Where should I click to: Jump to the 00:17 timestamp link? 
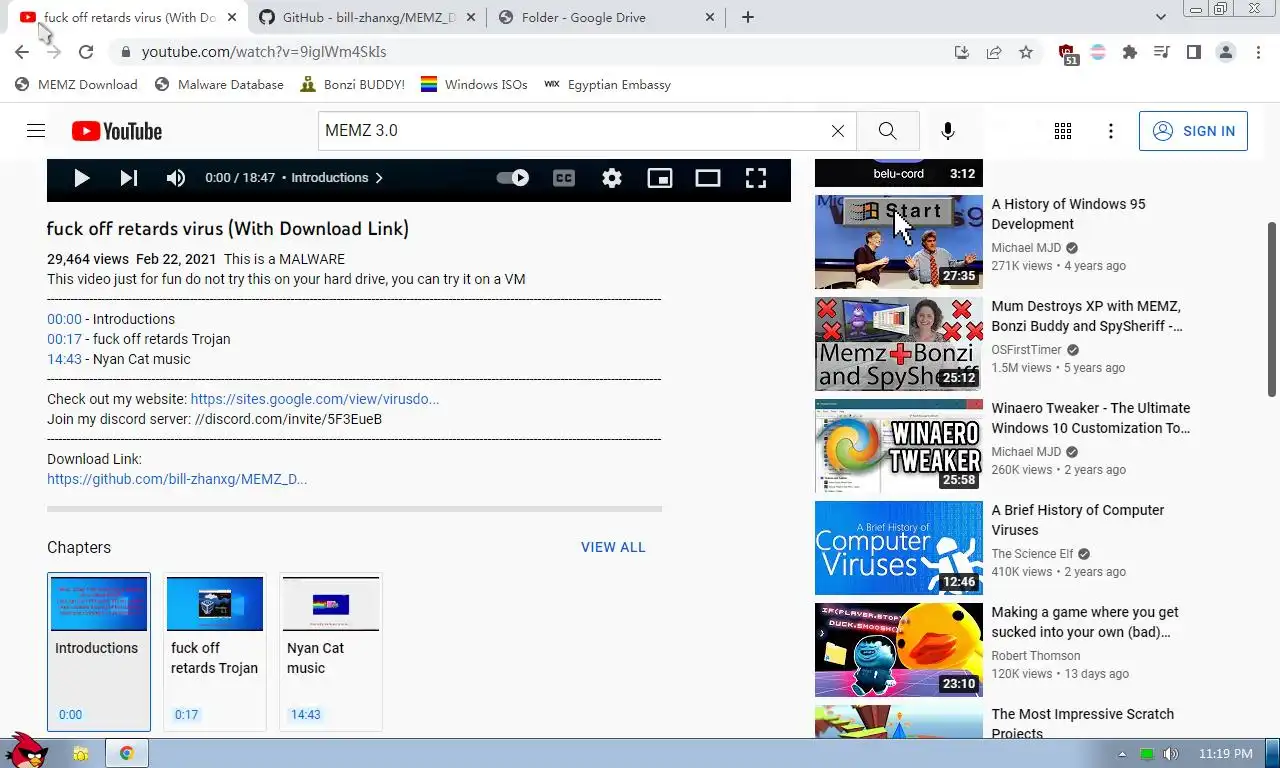click(64, 339)
